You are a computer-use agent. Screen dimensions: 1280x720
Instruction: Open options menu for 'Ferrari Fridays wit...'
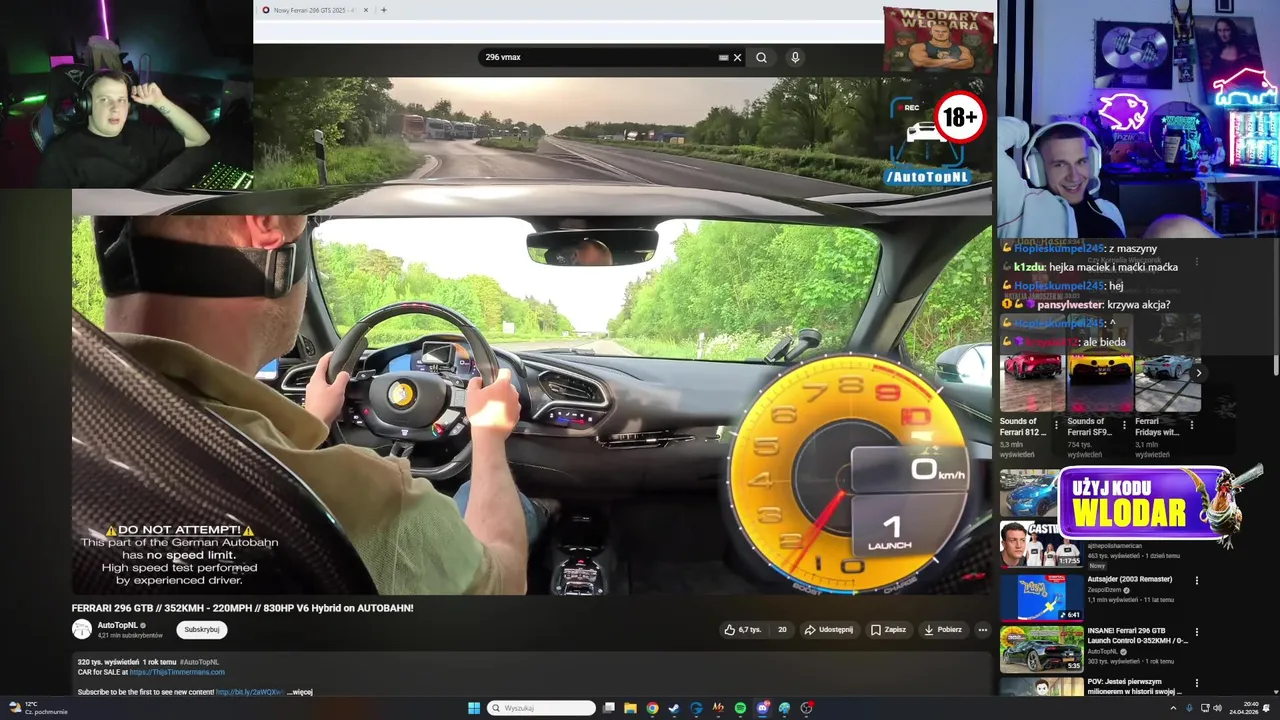tap(1192, 425)
